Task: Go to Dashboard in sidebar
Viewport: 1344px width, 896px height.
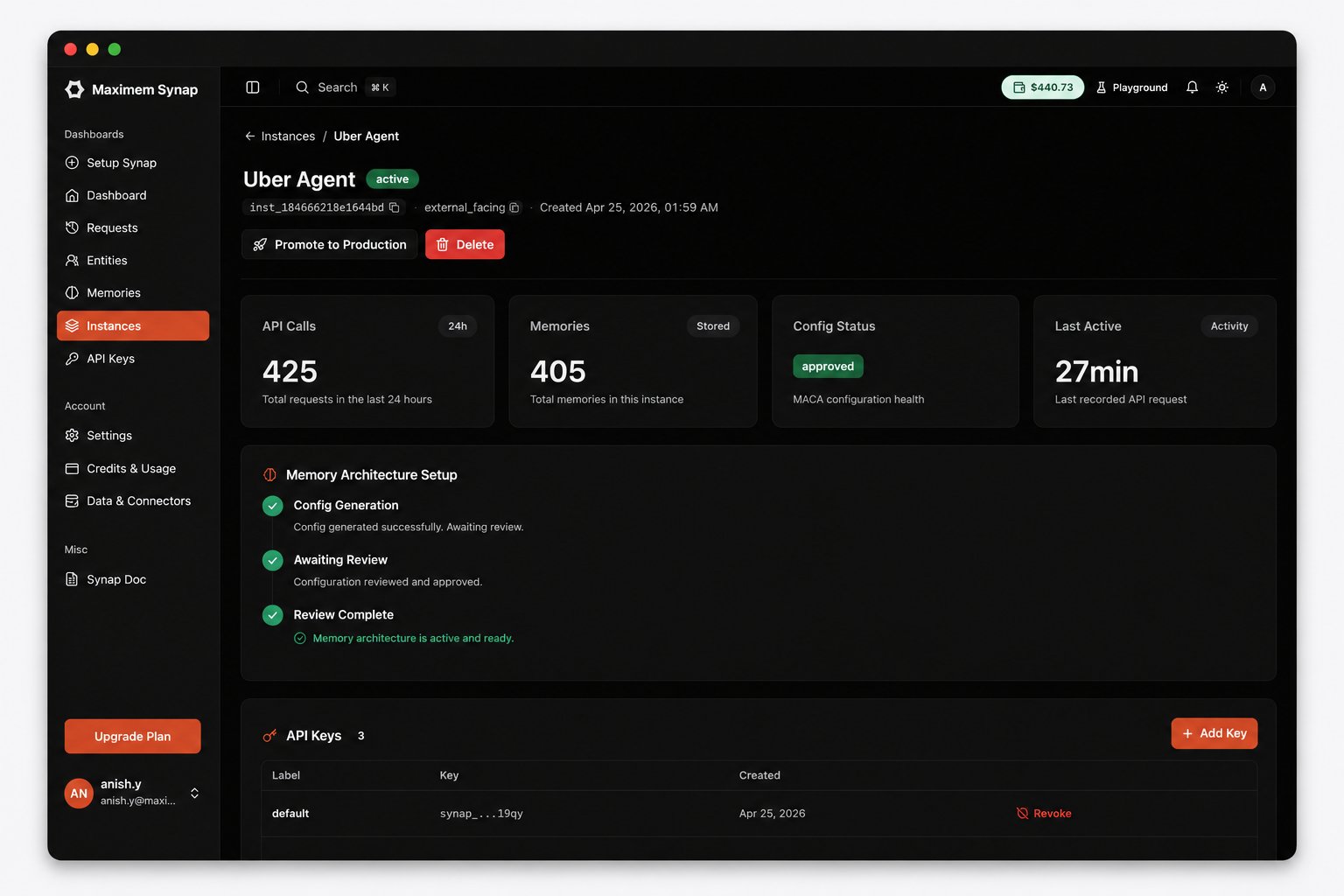Action: point(133,195)
